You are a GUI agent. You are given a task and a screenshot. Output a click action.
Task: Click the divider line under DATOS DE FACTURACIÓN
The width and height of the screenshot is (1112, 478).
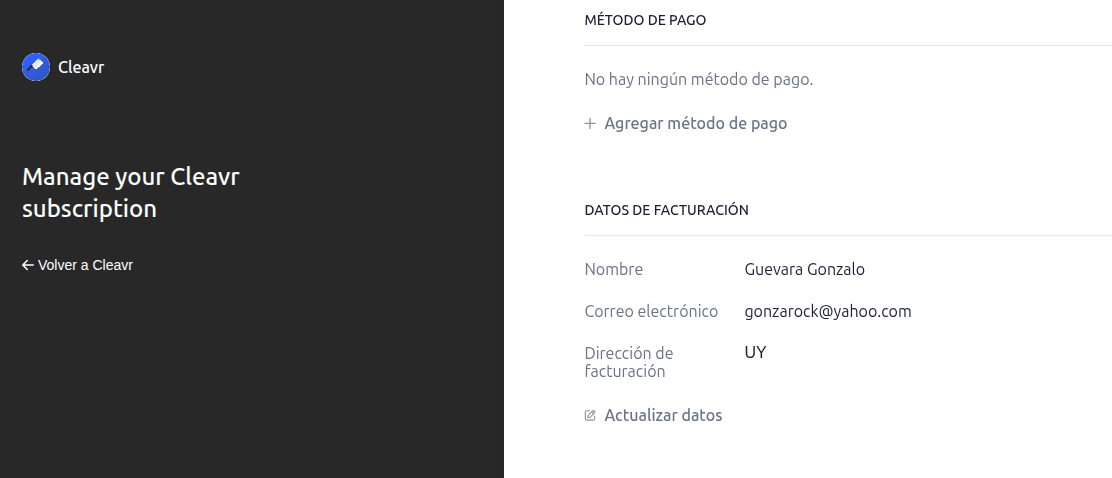click(848, 235)
